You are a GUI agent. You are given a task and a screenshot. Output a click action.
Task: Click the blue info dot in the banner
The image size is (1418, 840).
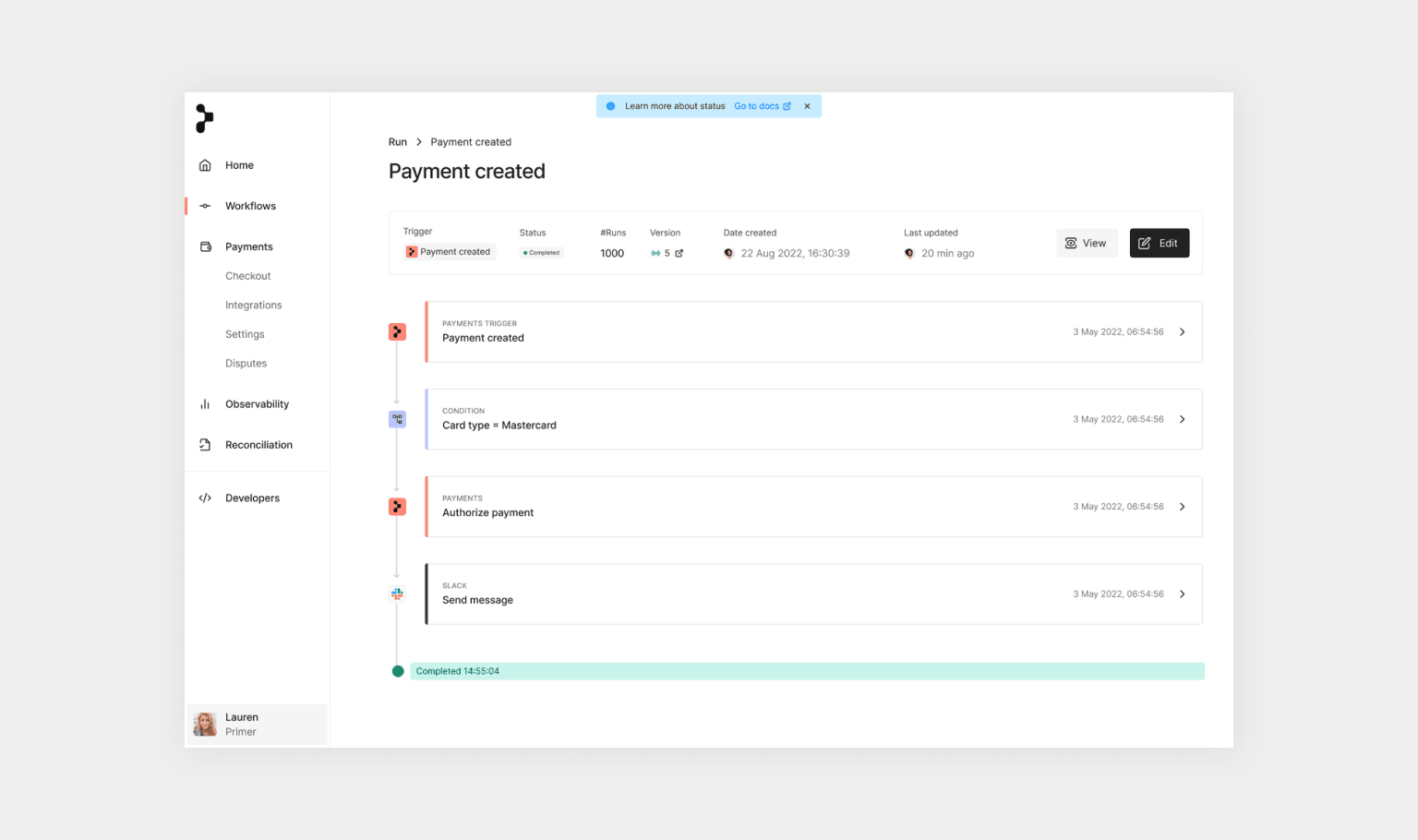pos(610,106)
